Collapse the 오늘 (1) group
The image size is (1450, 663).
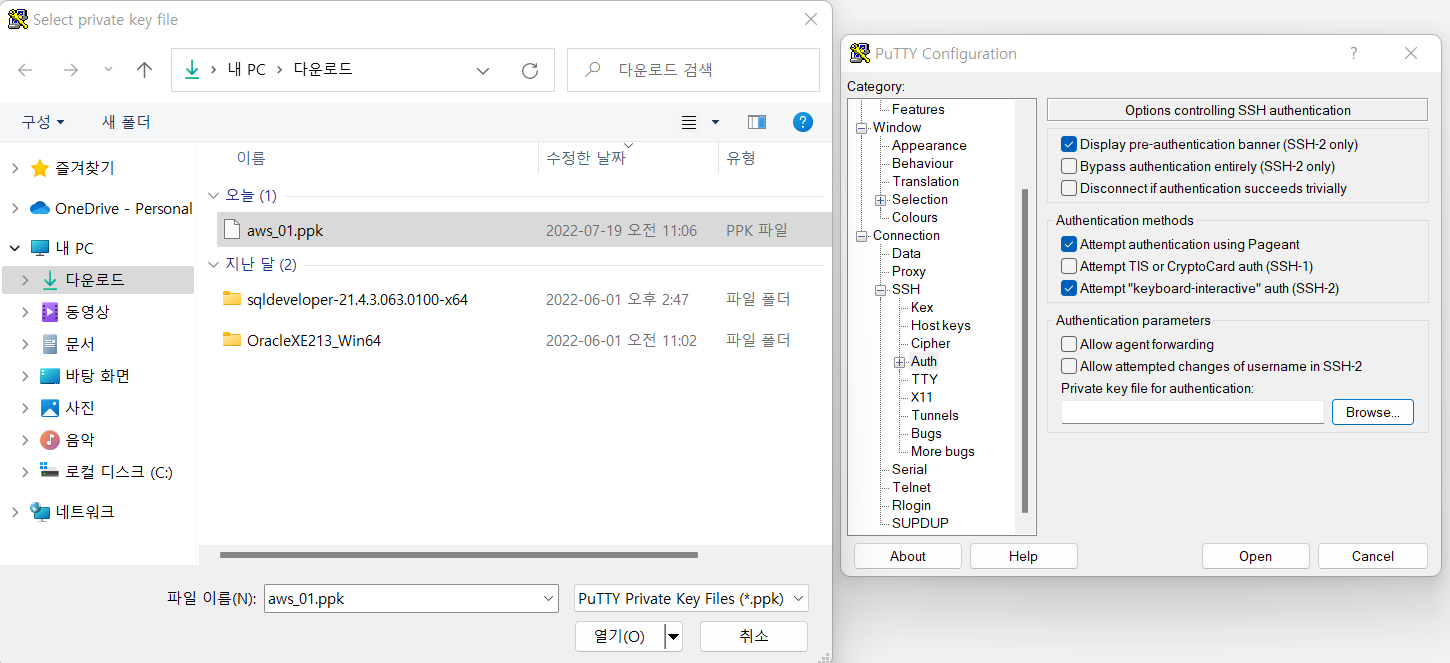[212, 195]
